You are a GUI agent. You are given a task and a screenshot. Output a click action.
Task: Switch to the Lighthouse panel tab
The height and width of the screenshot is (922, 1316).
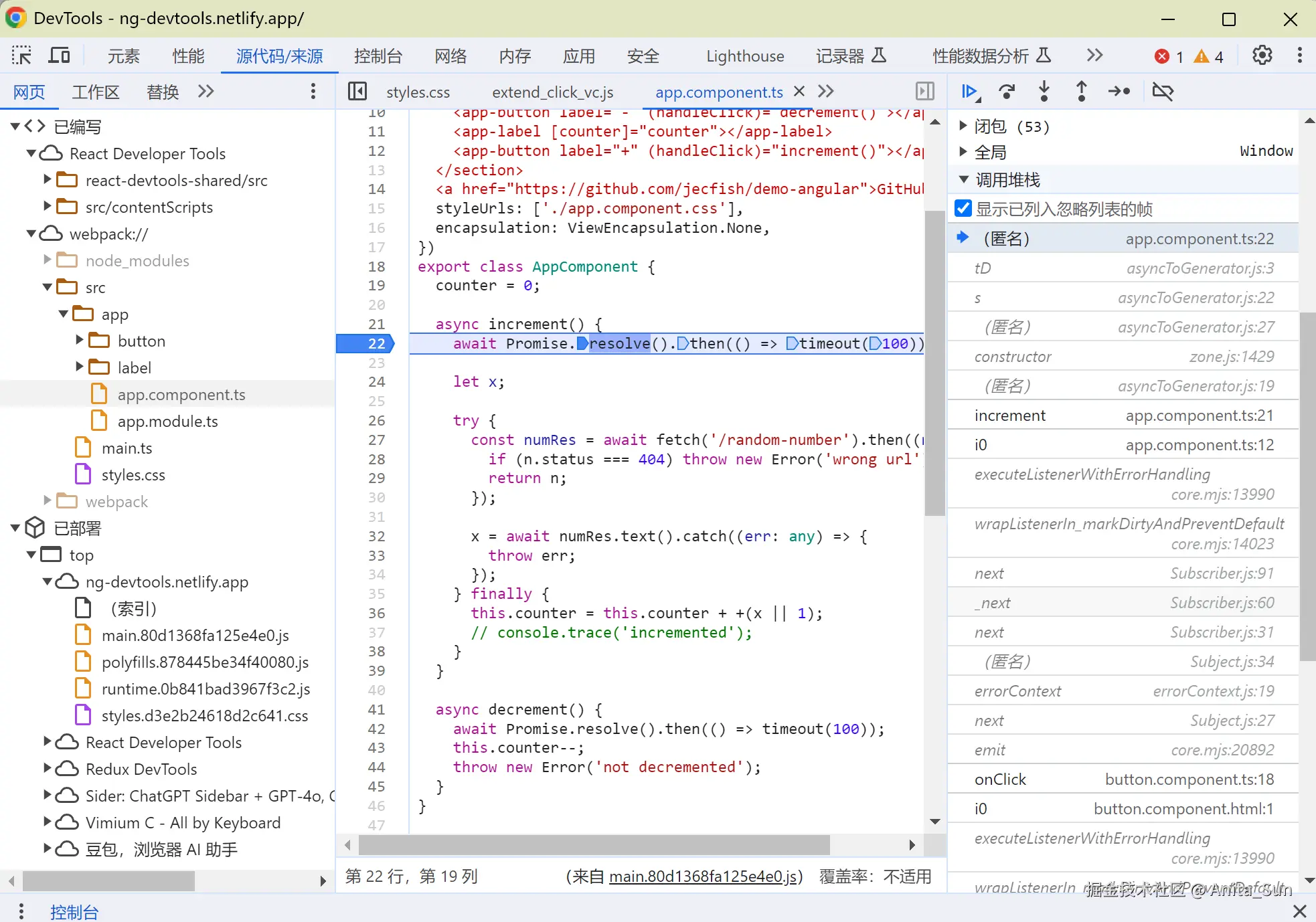[x=744, y=56]
